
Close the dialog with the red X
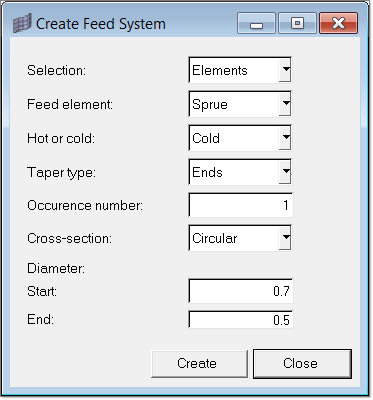click(339, 23)
